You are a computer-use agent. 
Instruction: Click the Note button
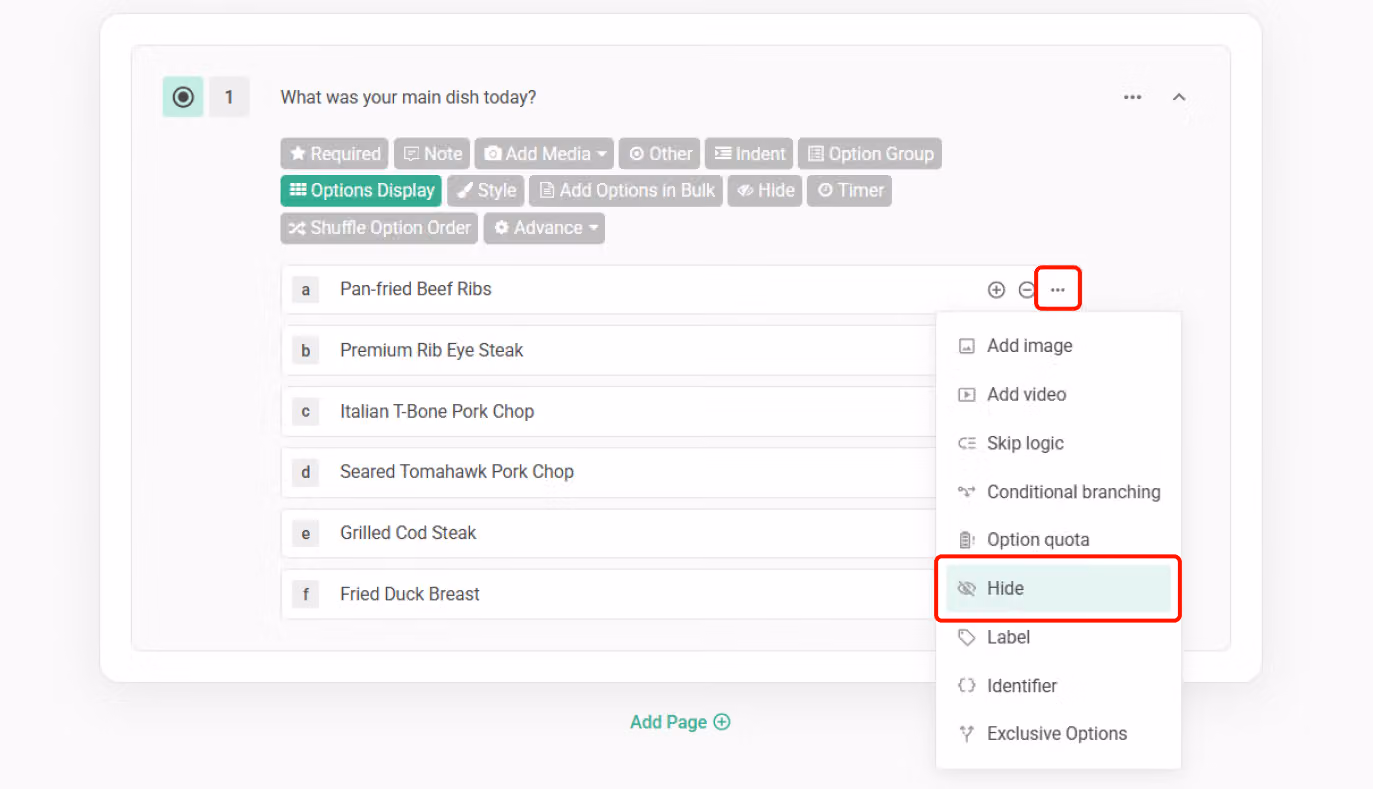click(x=432, y=154)
